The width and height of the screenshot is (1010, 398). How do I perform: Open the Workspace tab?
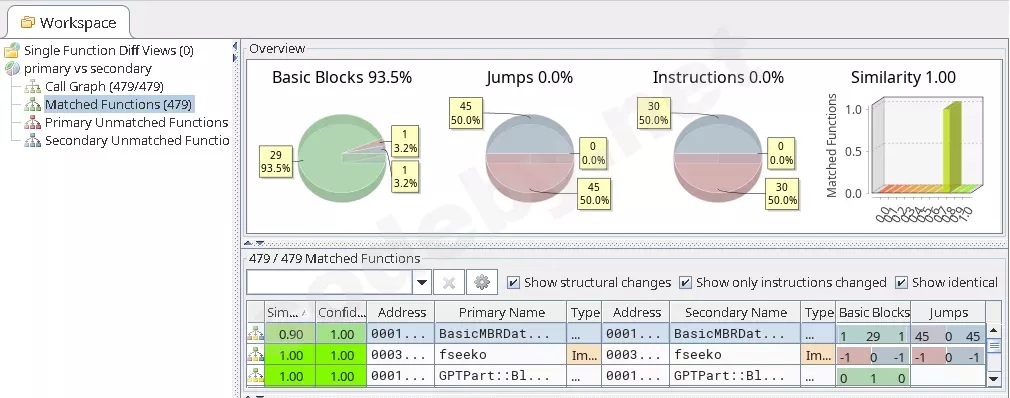(x=68, y=23)
